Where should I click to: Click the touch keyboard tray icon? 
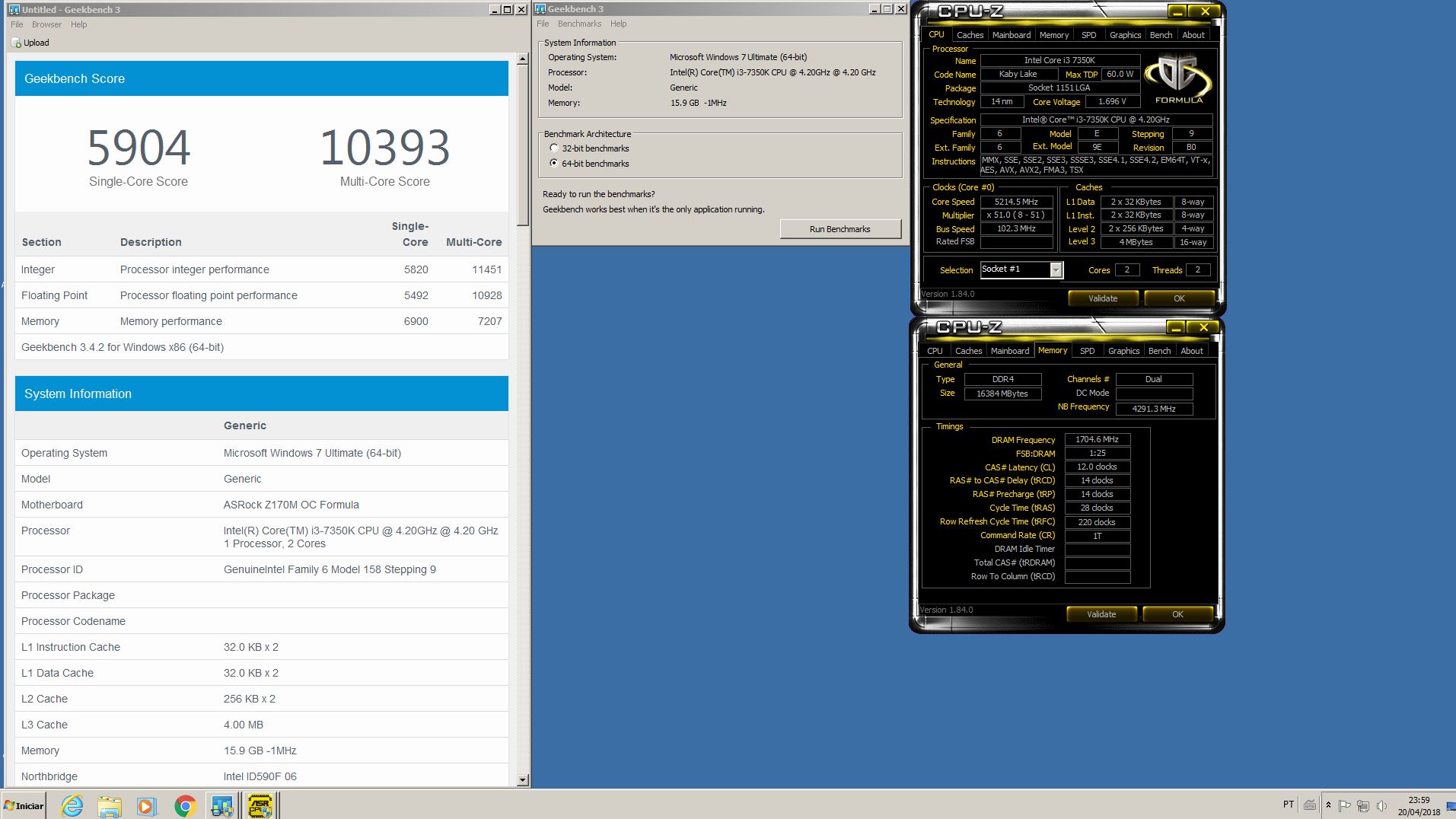(1310, 805)
